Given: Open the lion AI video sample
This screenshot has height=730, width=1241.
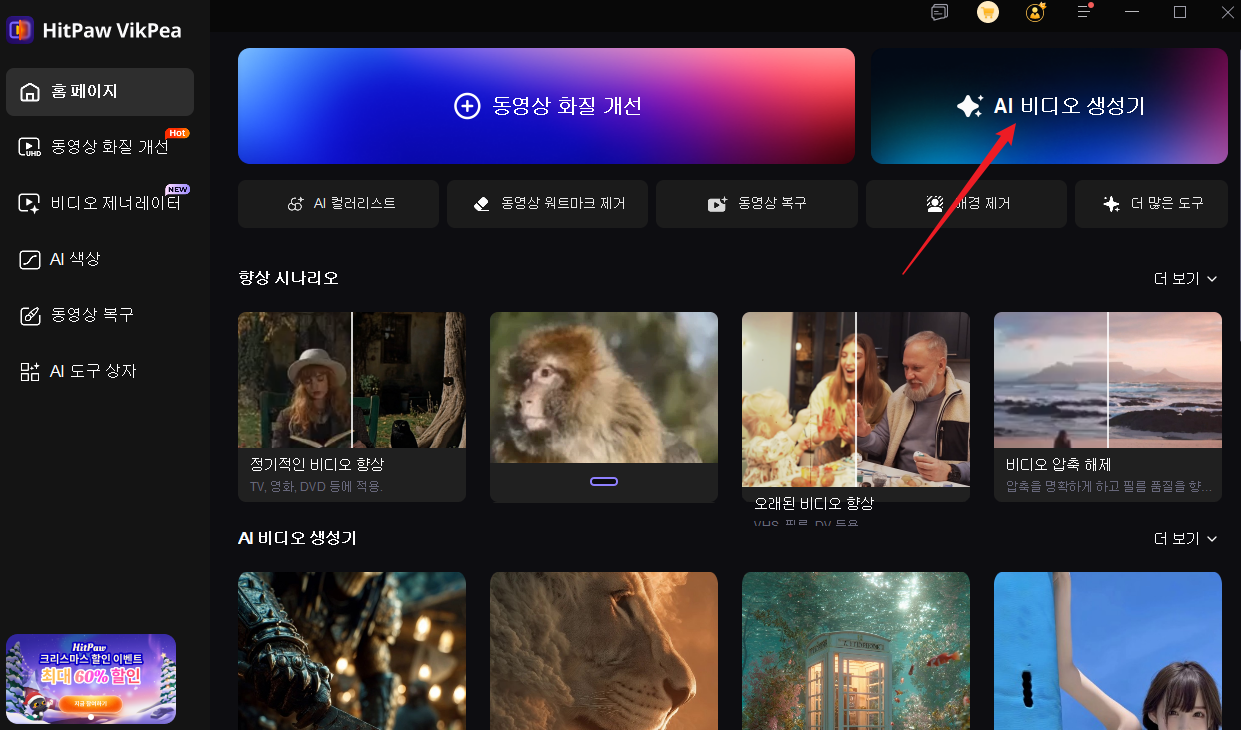Looking at the screenshot, I should [x=604, y=651].
